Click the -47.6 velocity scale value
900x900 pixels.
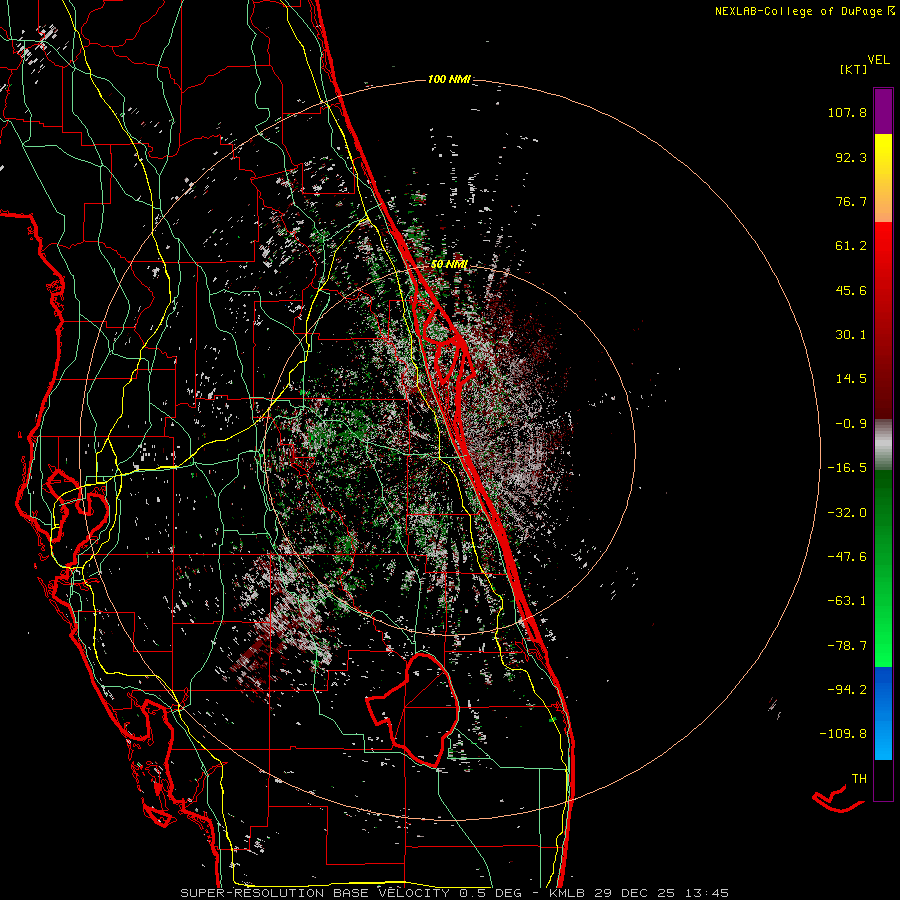(x=847, y=557)
